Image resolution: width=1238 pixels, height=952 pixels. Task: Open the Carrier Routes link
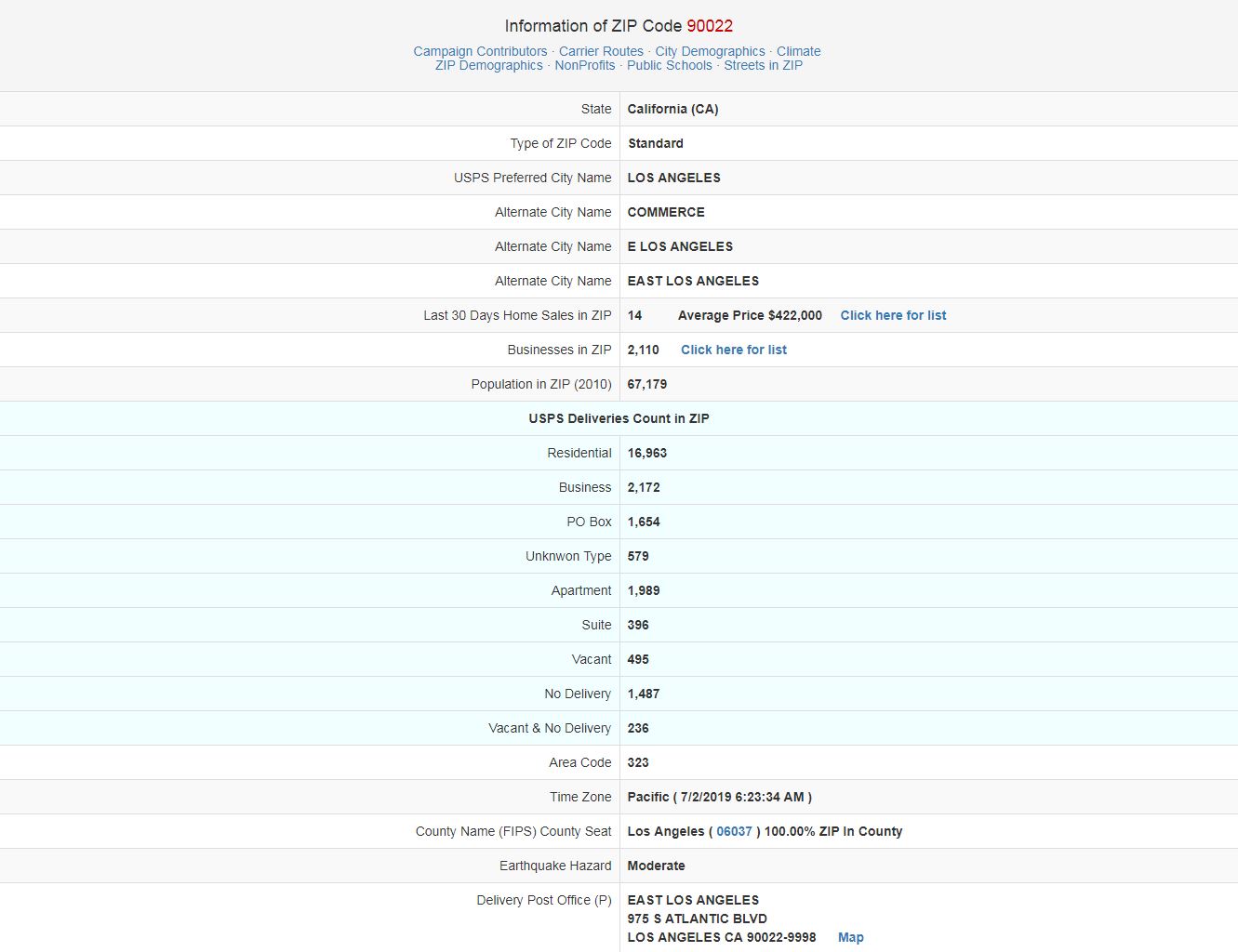point(601,51)
